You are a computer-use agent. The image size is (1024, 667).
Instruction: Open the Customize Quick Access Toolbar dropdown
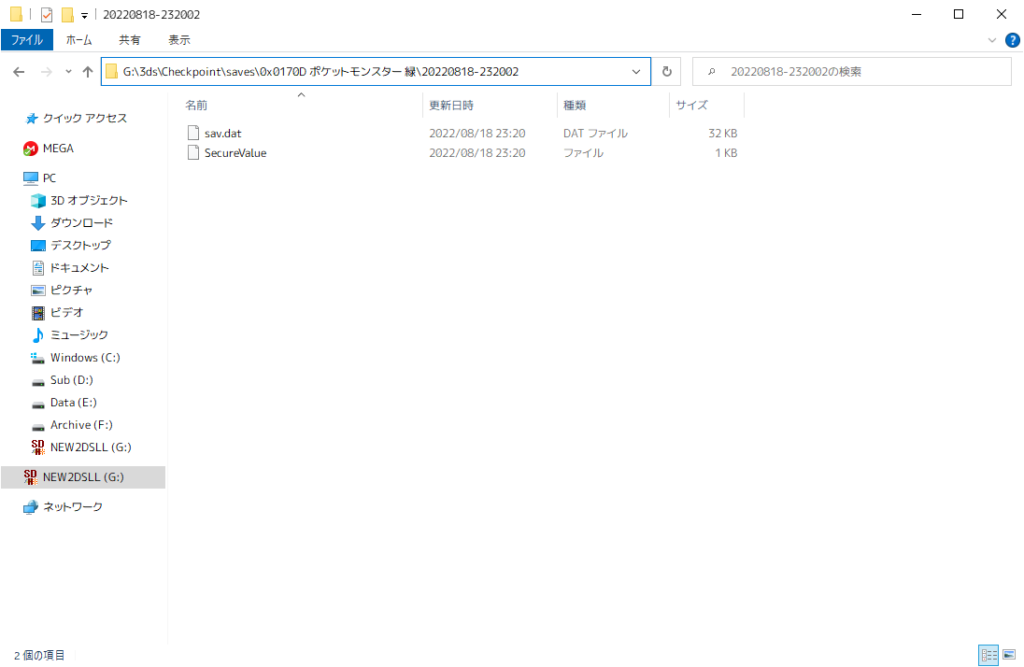click(84, 15)
